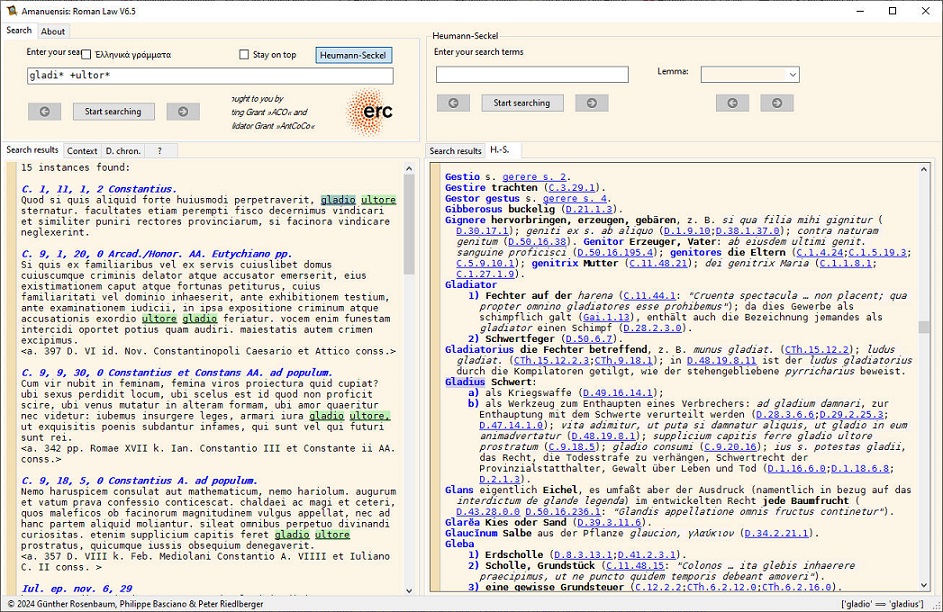Click heading 'C. 9, 1, 20, 0 Arcad./Honor.'
The image size is (943, 612).
pos(156,254)
